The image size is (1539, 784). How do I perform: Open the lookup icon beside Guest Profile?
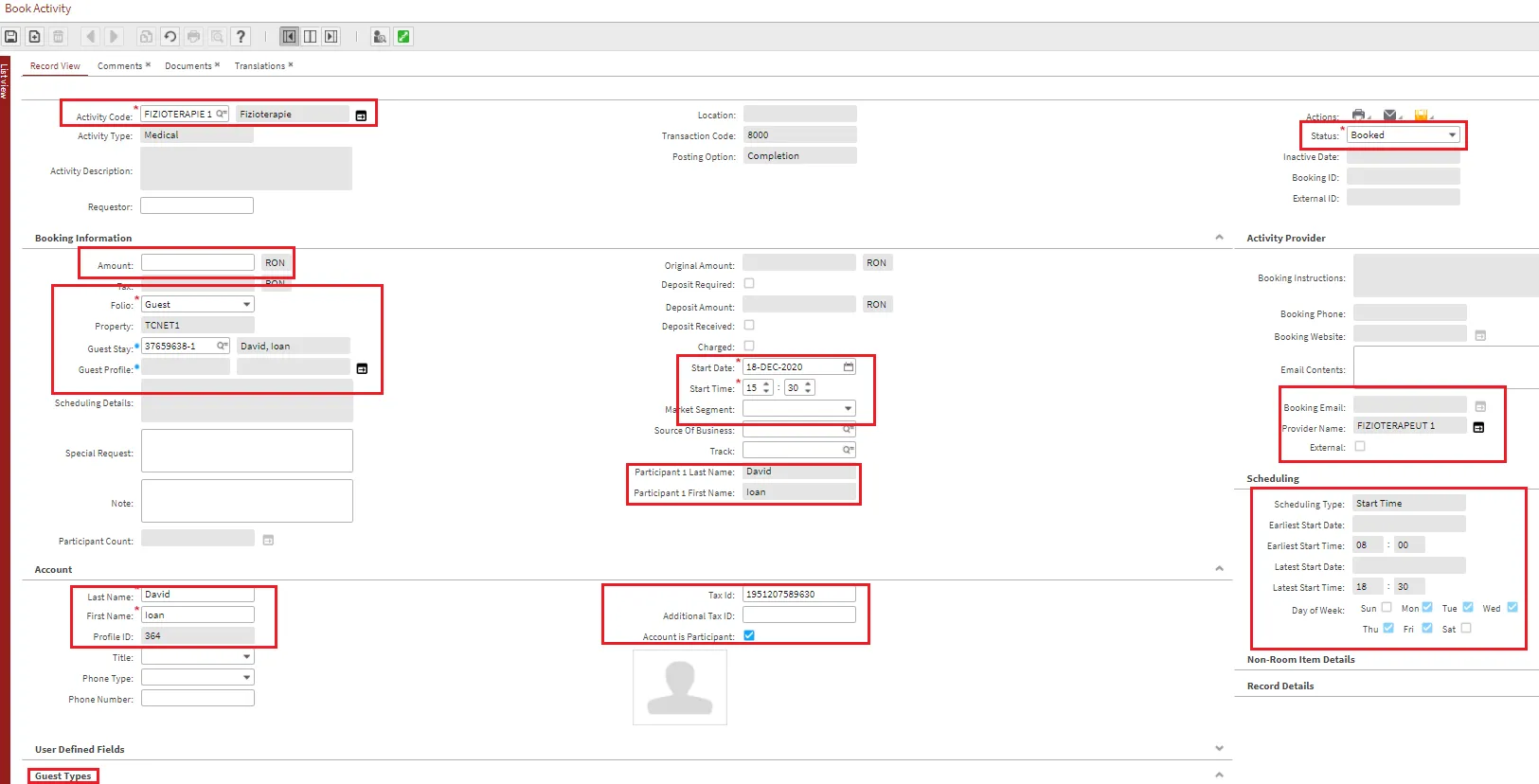point(361,368)
